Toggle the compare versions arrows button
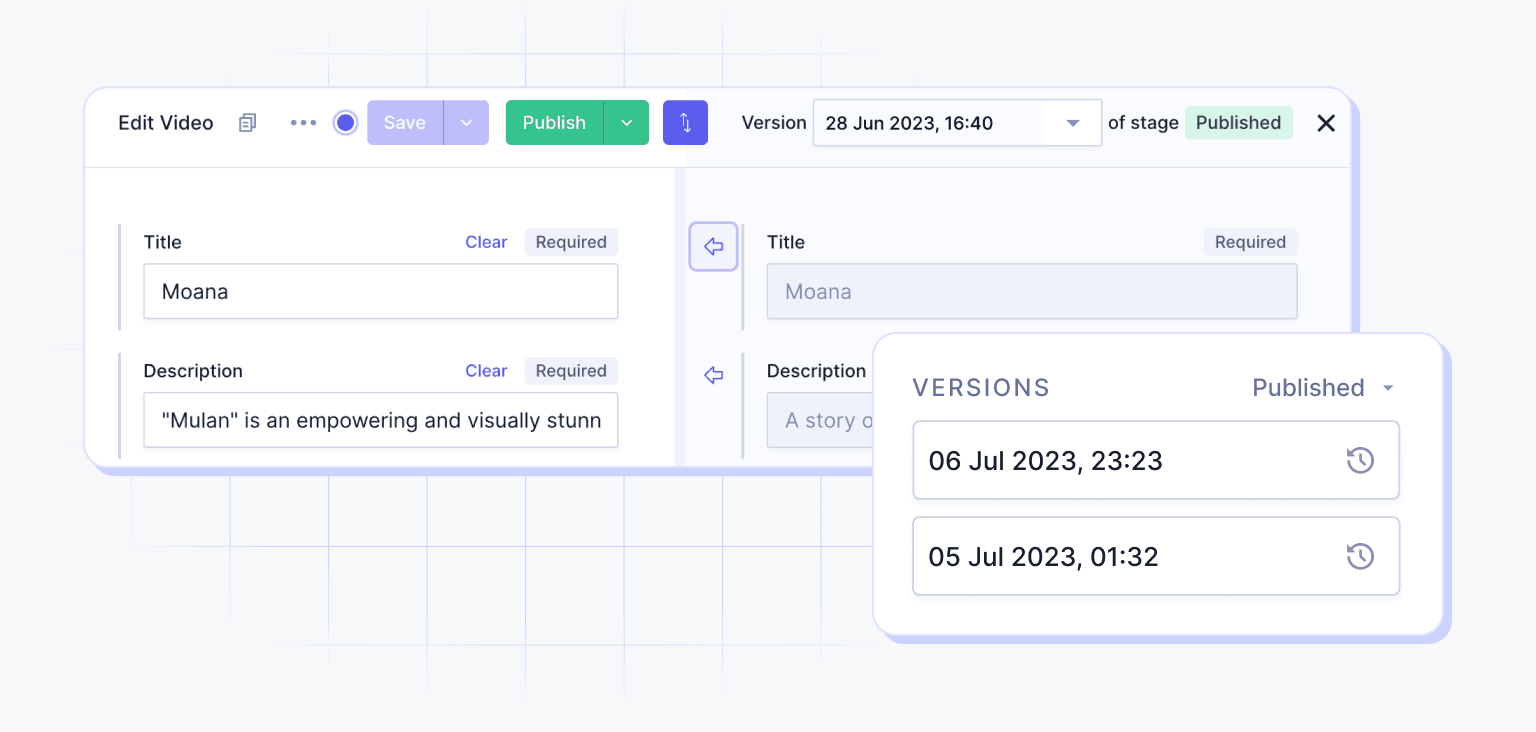 pyautogui.click(x=685, y=123)
